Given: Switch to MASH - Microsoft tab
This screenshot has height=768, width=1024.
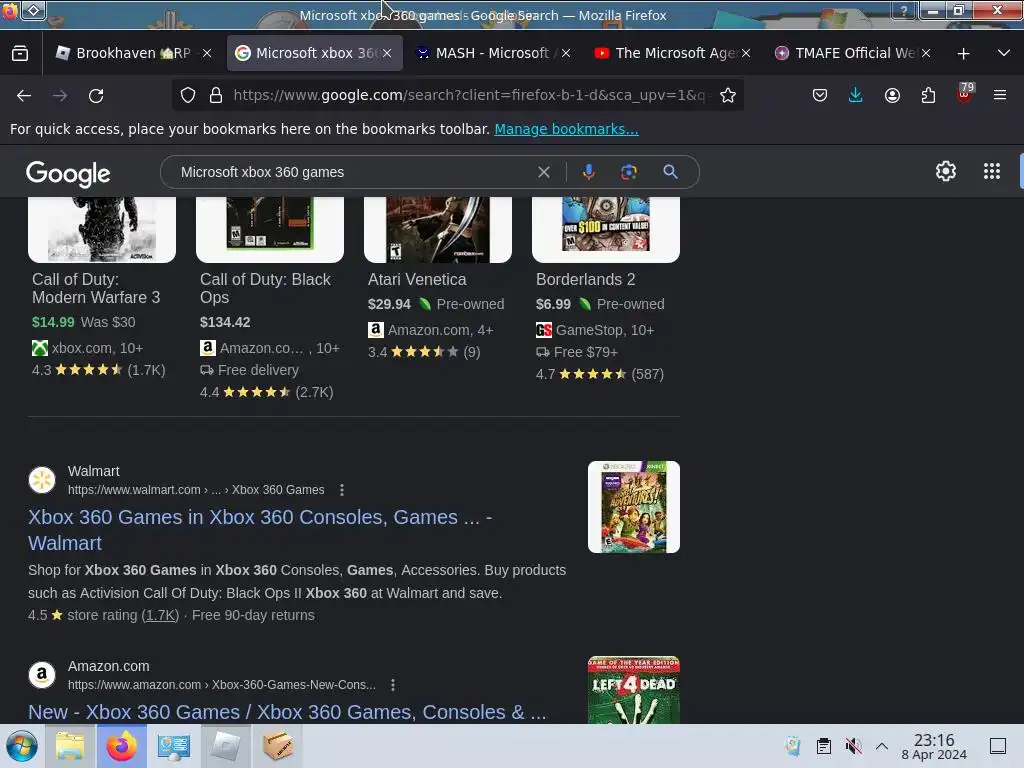Looking at the screenshot, I should pyautogui.click(x=492, y=53).
